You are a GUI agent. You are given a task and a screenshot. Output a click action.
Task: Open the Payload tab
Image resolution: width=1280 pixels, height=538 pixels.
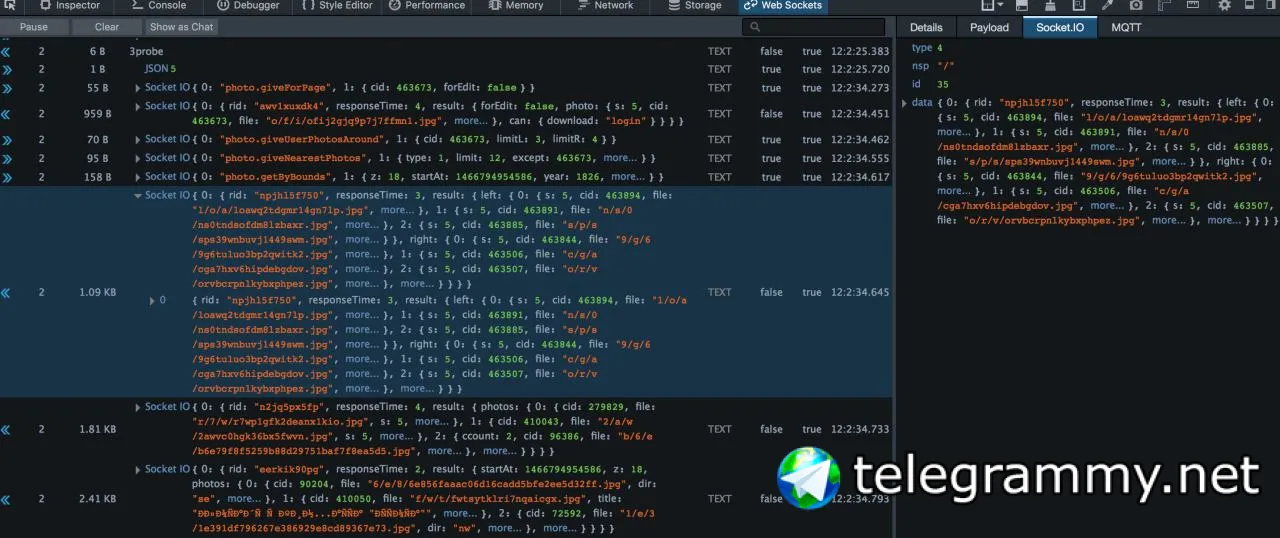[989, 27]
